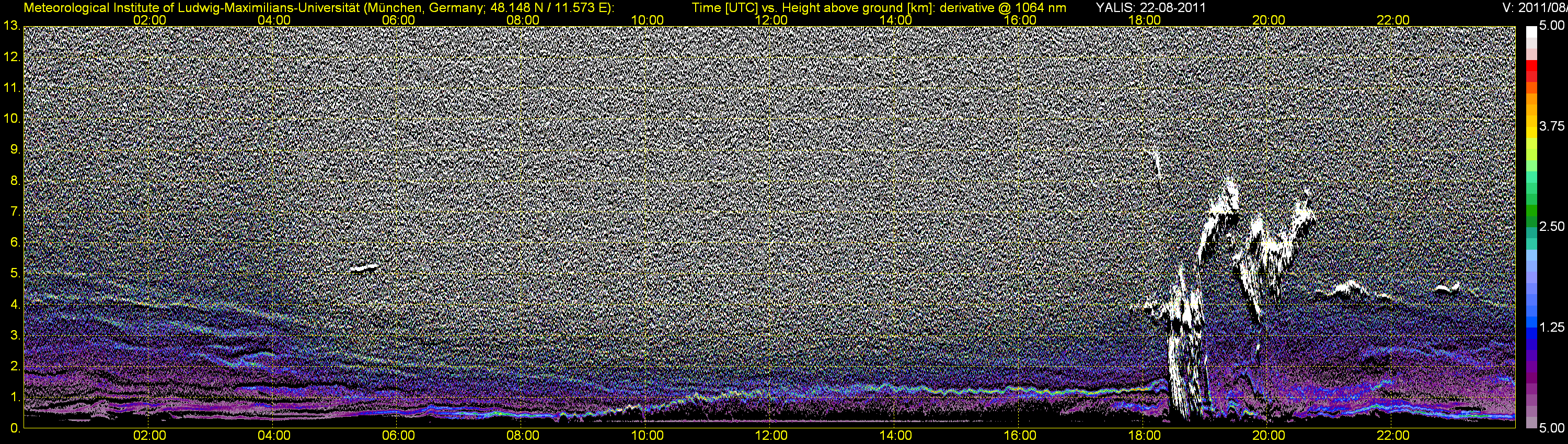
Task: Click the 0. height axis label
Action: coord(16,429)
